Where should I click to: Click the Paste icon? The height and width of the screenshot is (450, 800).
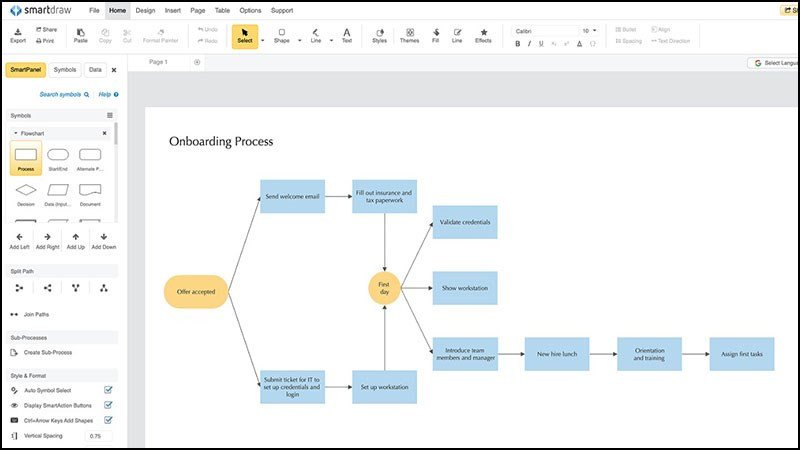click(x=81, y=35)
